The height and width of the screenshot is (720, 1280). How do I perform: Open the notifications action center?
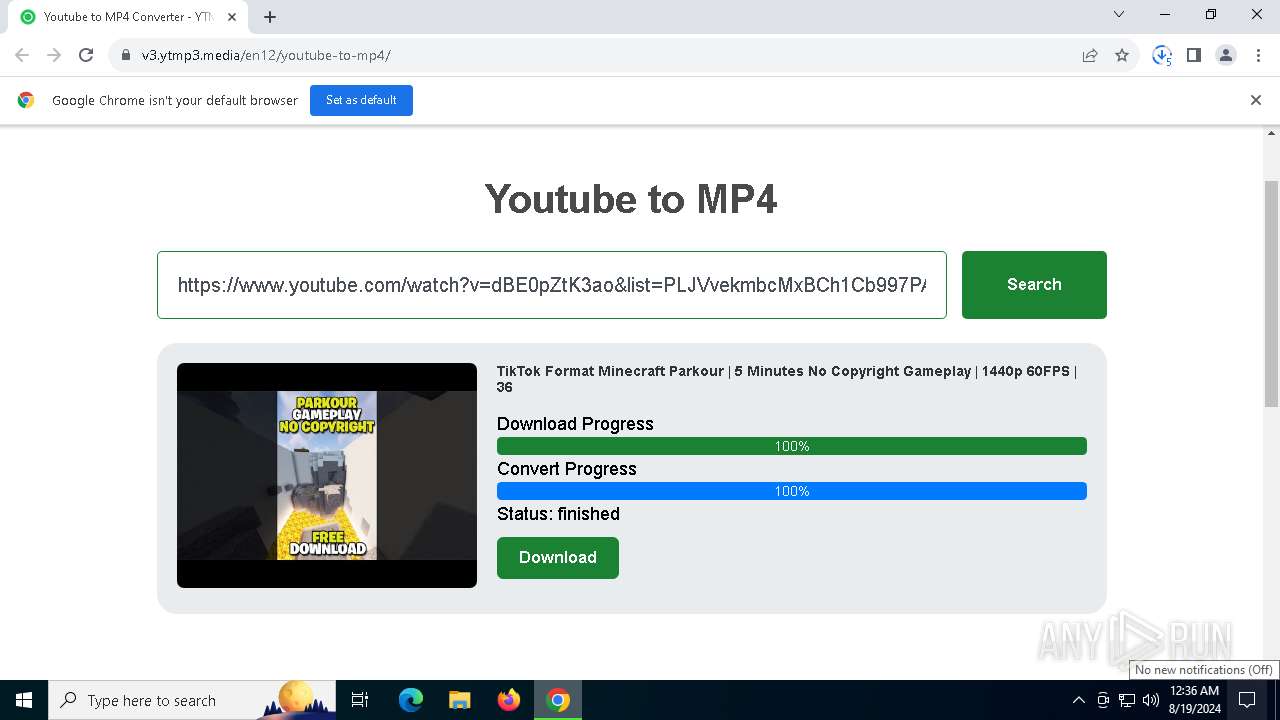pyautogui.click(x=1247, y=700)
